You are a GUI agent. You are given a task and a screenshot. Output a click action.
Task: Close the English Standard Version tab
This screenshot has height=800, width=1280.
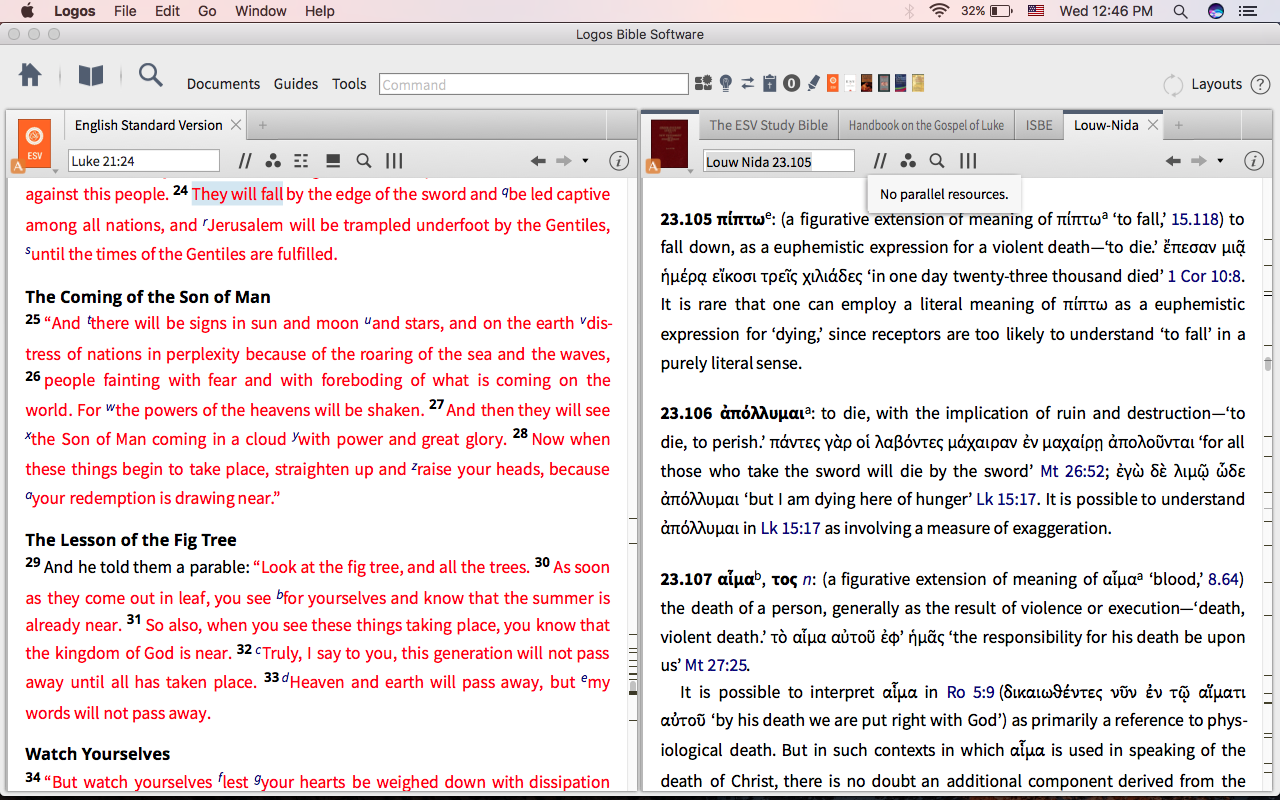[x=236, y=125]
